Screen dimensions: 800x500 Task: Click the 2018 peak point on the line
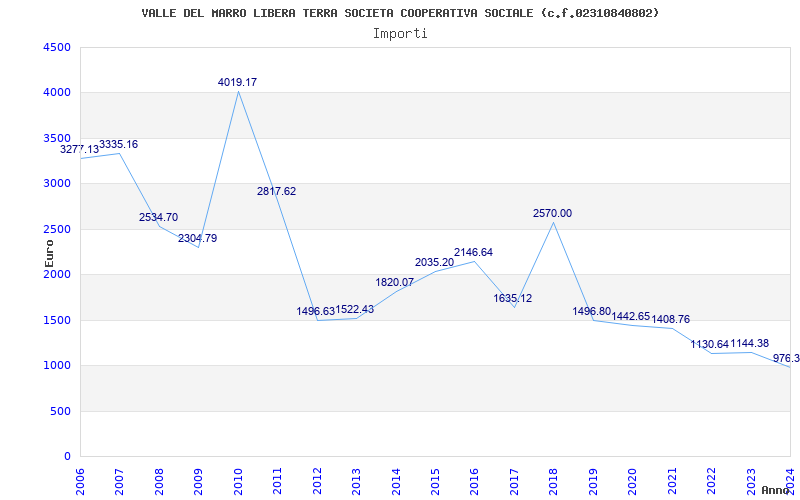554,222
